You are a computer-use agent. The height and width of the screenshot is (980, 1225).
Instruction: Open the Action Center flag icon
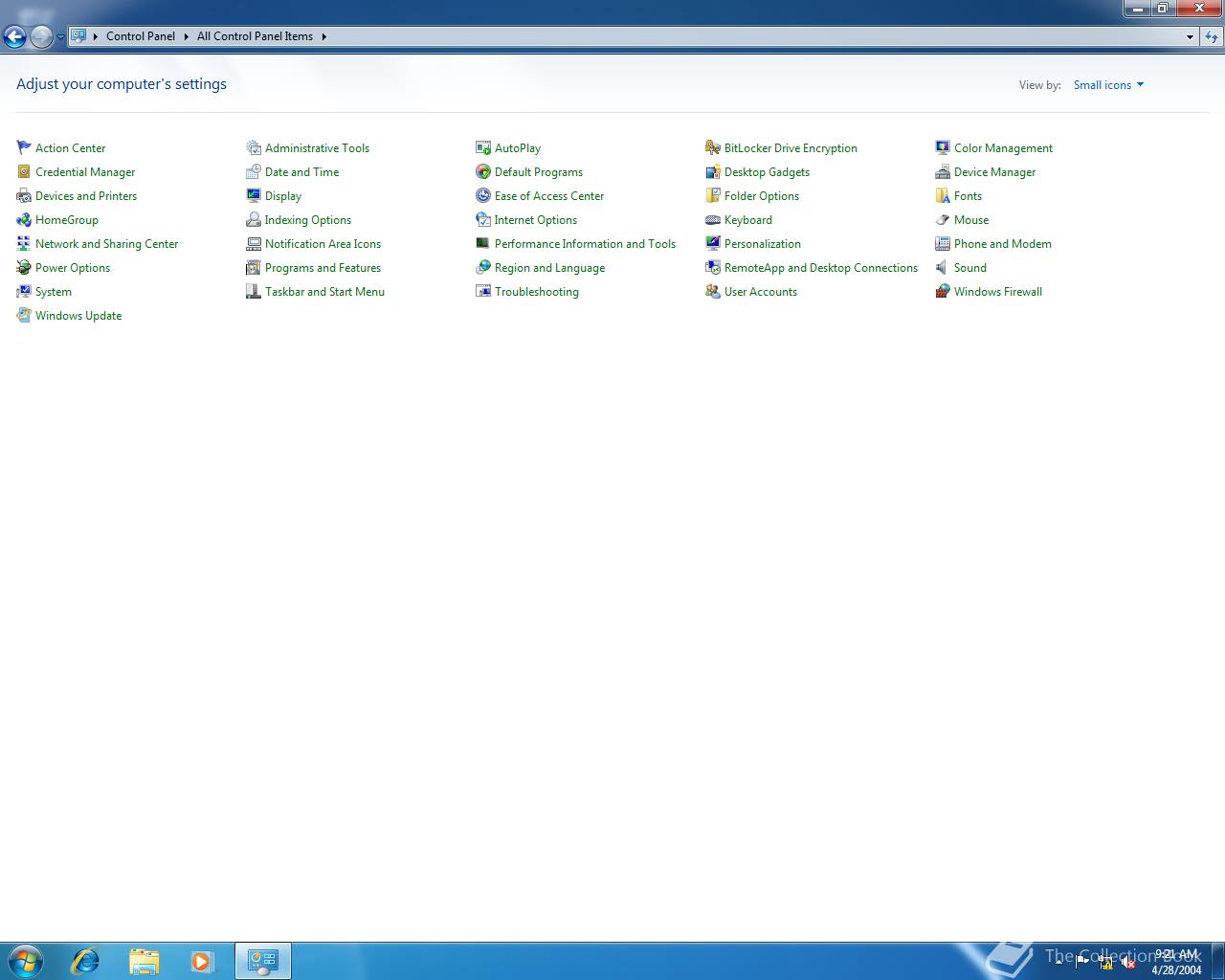[x=24, y=147]
